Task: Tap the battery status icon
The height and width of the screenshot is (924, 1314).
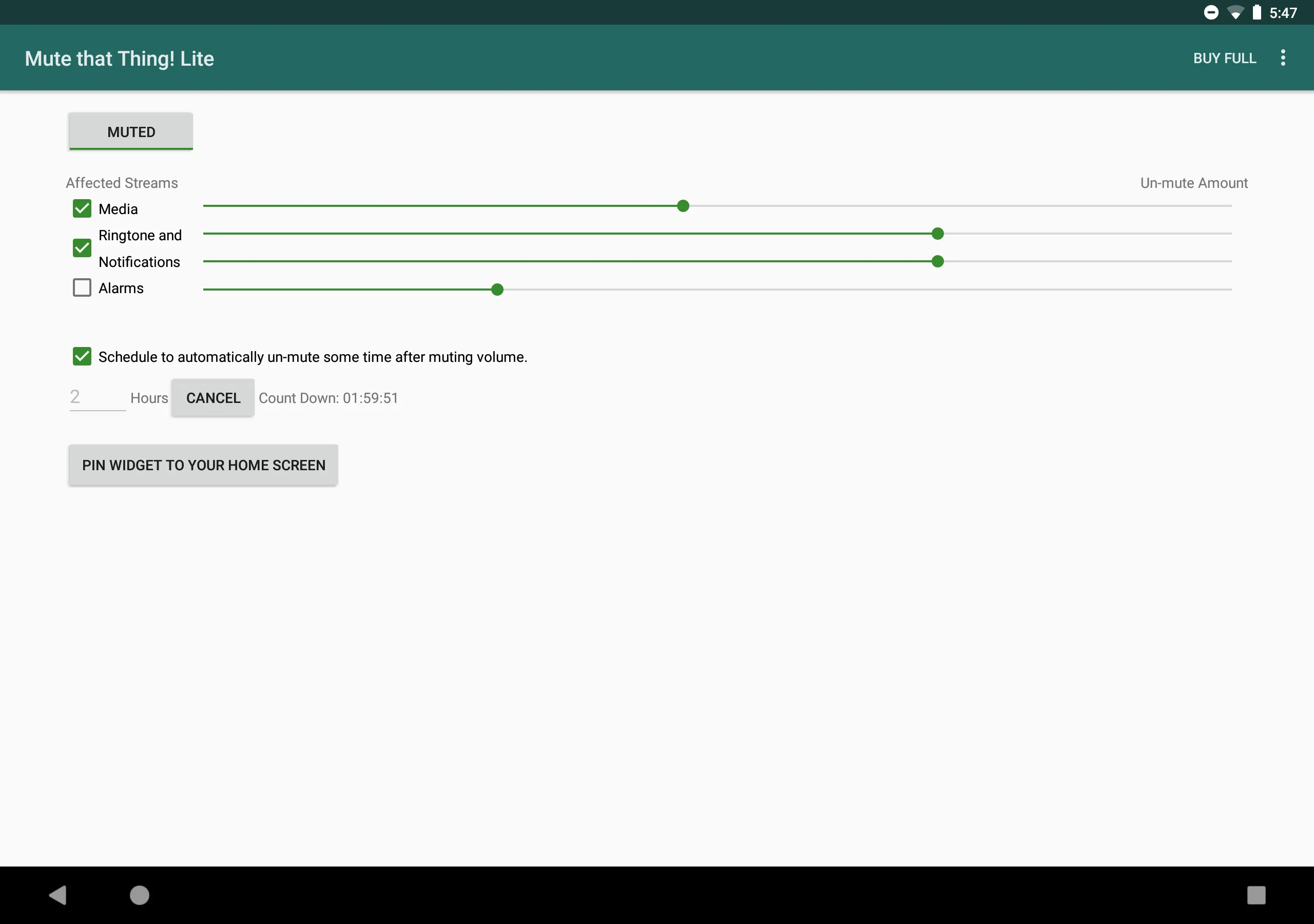Action: click(x=1256, y=12)
